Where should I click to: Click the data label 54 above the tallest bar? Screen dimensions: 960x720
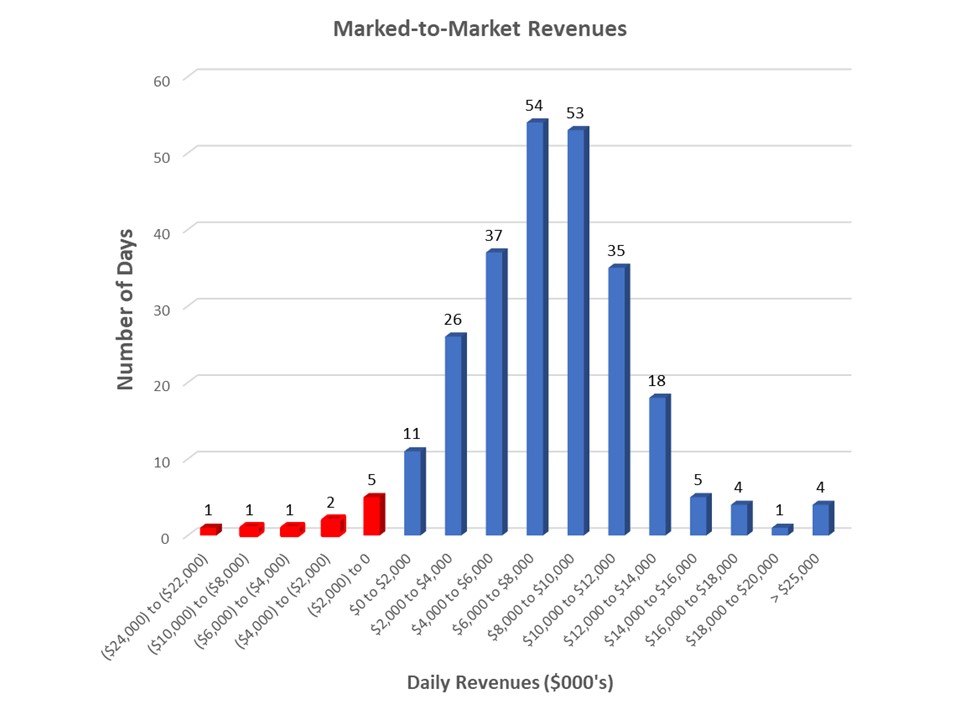533,105
